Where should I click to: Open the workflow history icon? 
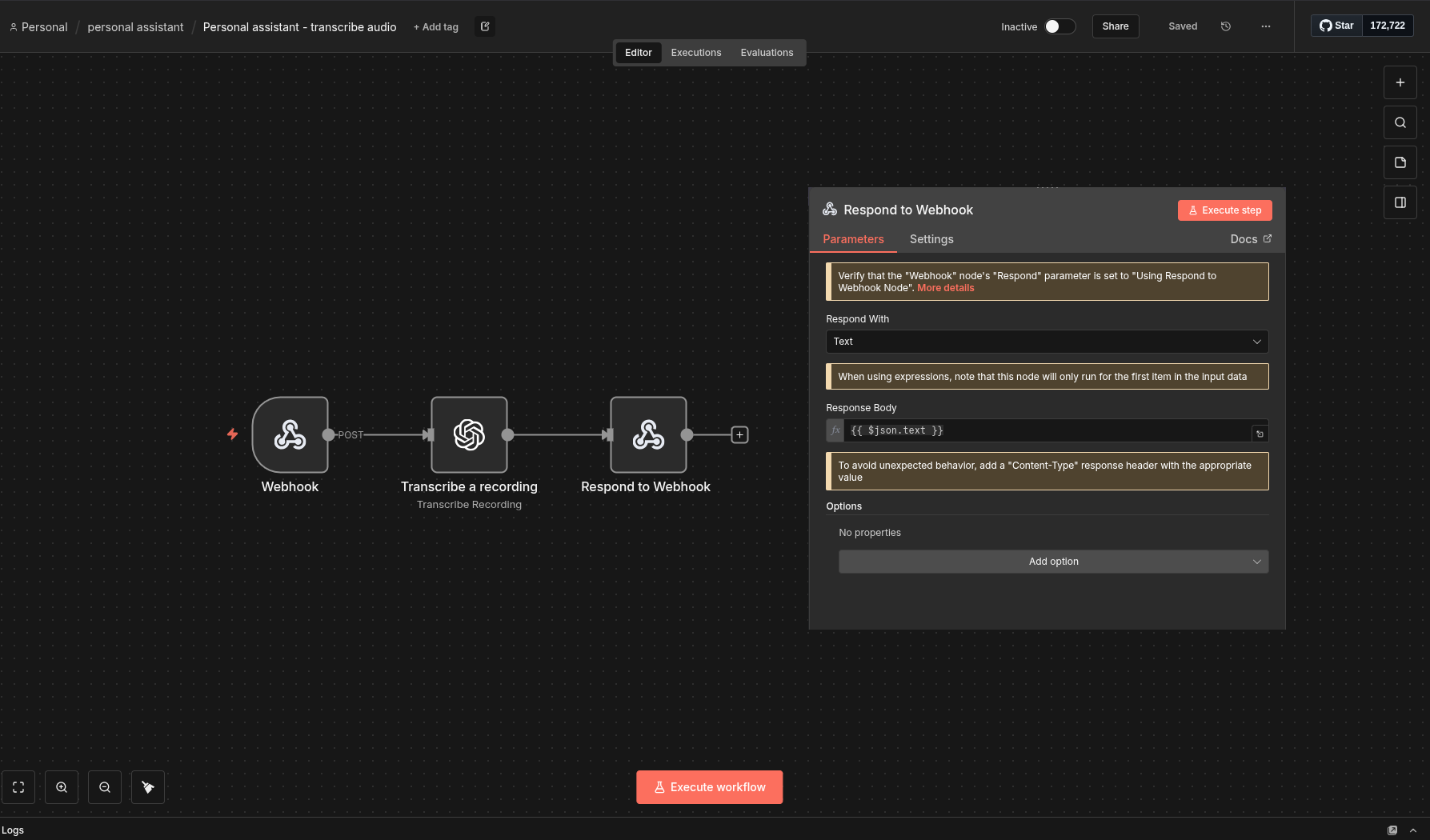(x=1225, y=26)
